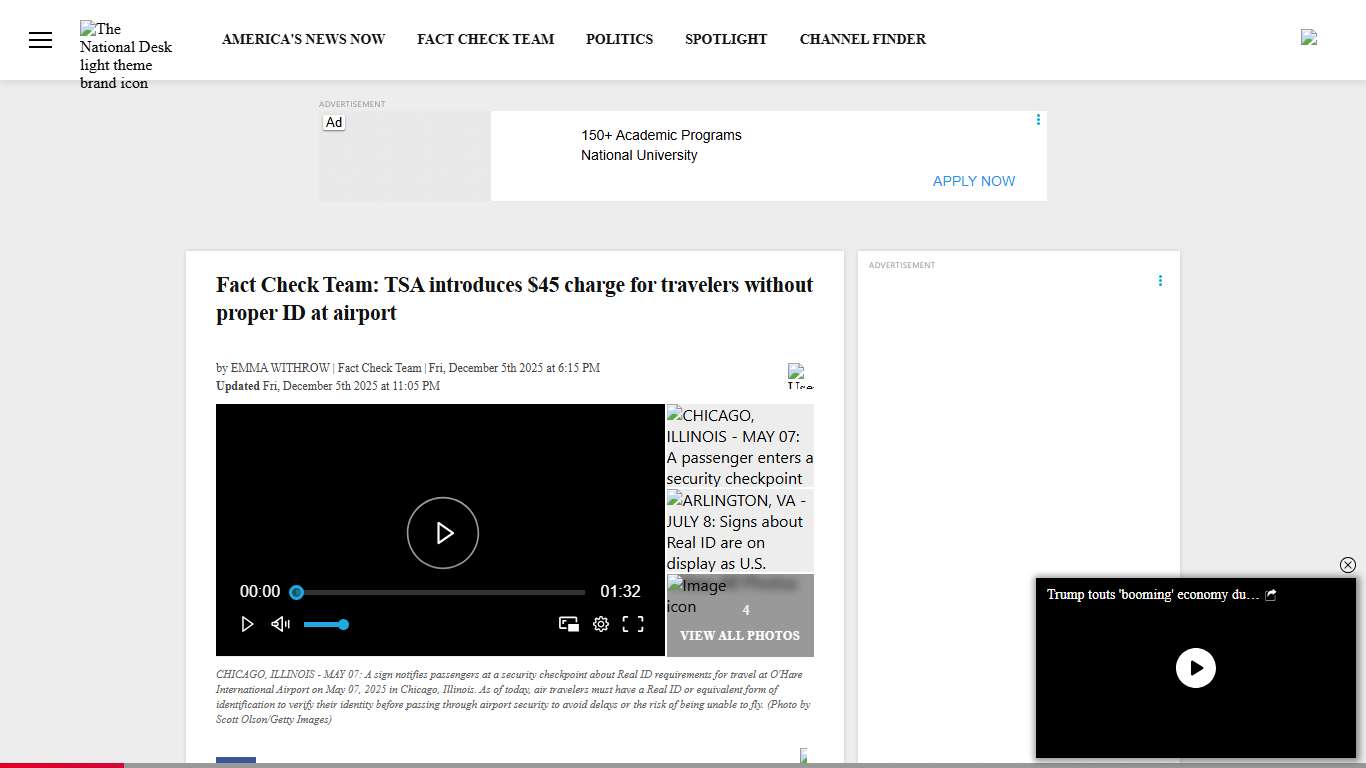Open the ad options three-dot menu on sidebar
This screenshot has height=768, width=1366.
[x=1160, y=280]
